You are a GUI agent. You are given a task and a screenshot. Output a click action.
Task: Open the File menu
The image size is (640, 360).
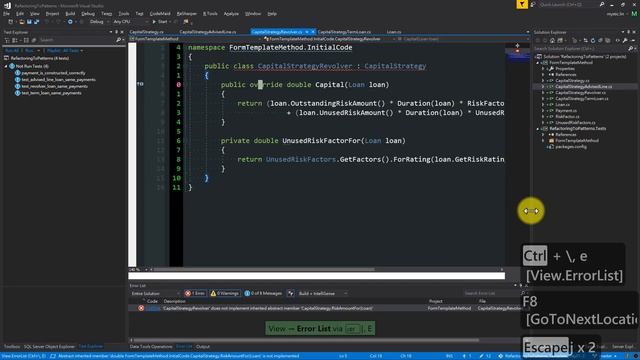tap(7, 13)
